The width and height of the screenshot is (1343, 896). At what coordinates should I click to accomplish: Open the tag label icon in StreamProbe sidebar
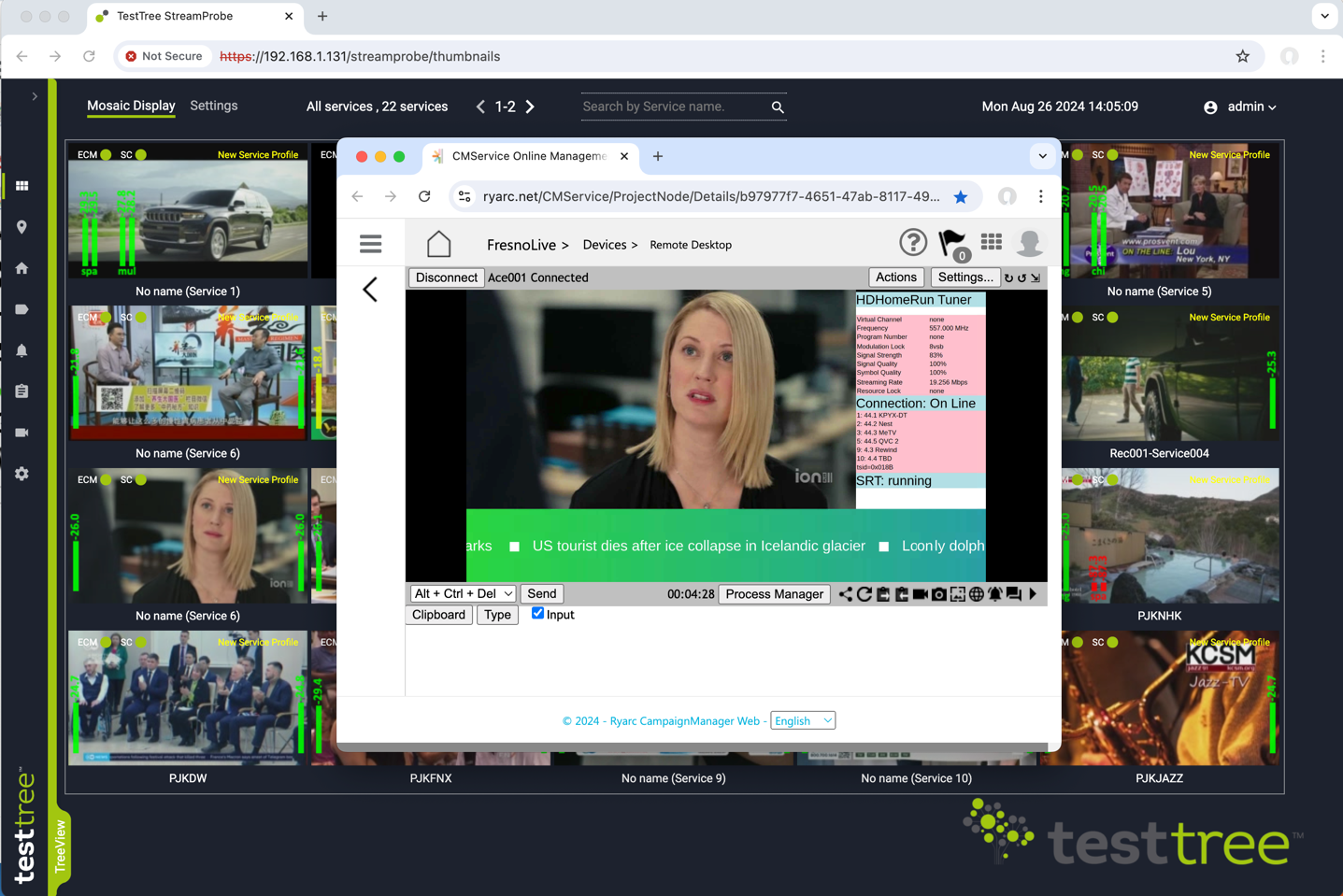22,309
